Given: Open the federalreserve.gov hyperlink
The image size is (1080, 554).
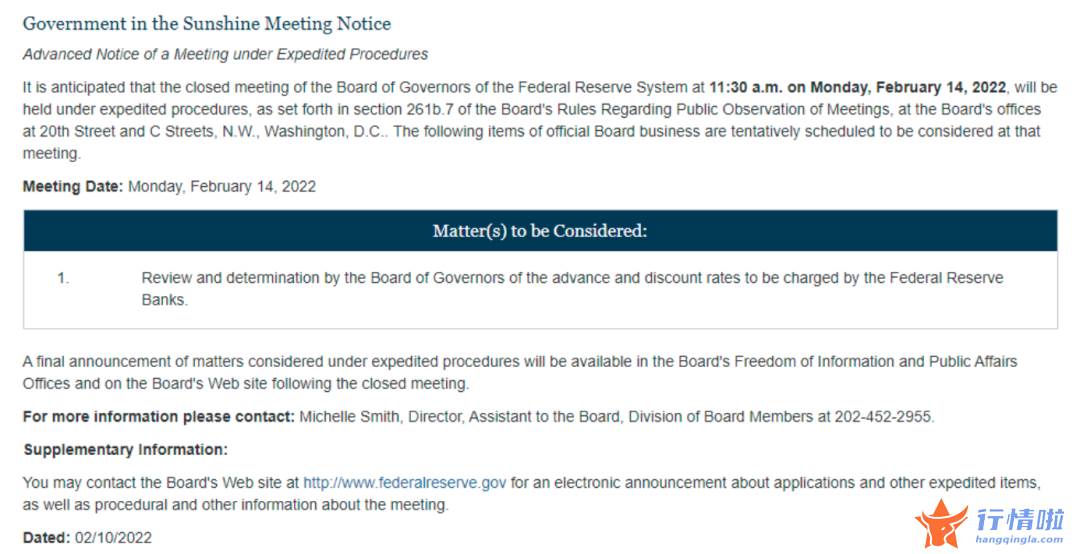Looking at the screenshot, I should click(404, 483).
